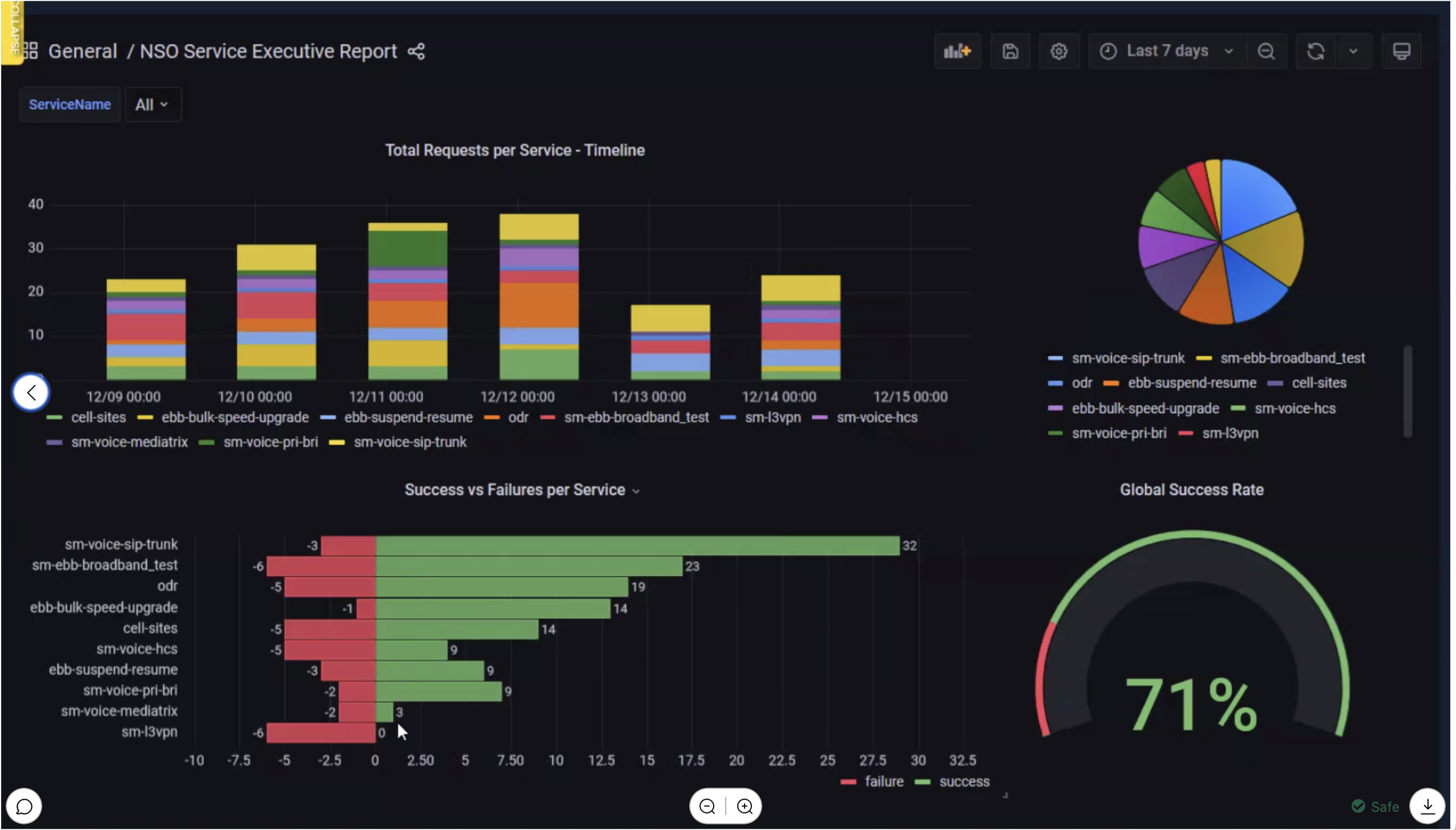Cycle view mode with the monitor icon
Viewport: 1456px width, 830px height.
coord(1401,51)
